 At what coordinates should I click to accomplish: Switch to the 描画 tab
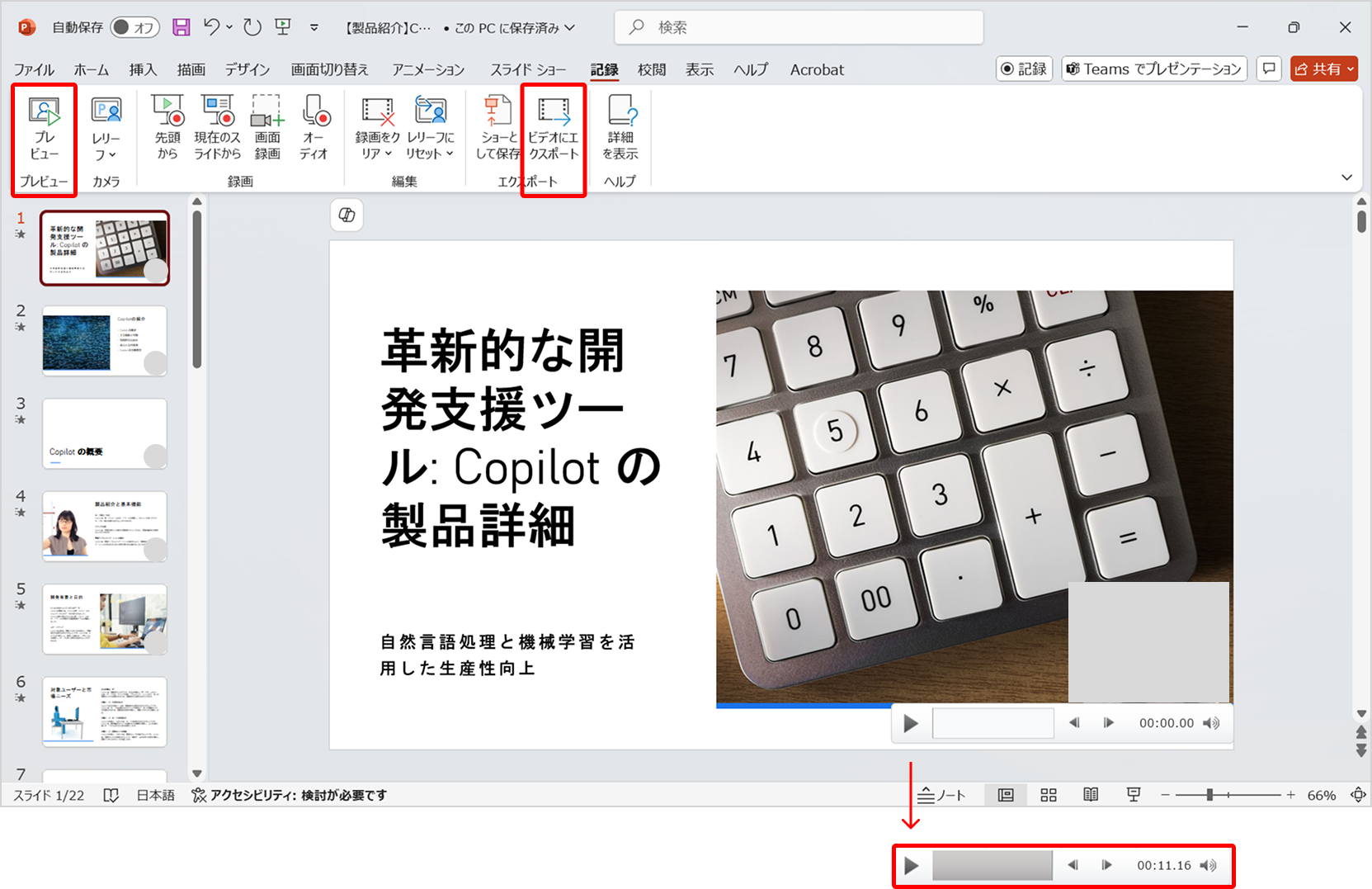[x=191, y=69]
